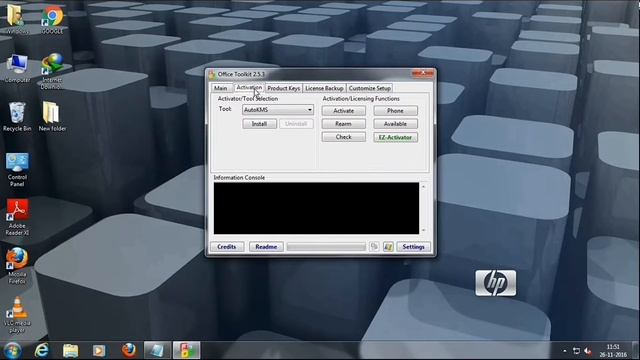
Task: Click the Activate button
Action: 344,111
